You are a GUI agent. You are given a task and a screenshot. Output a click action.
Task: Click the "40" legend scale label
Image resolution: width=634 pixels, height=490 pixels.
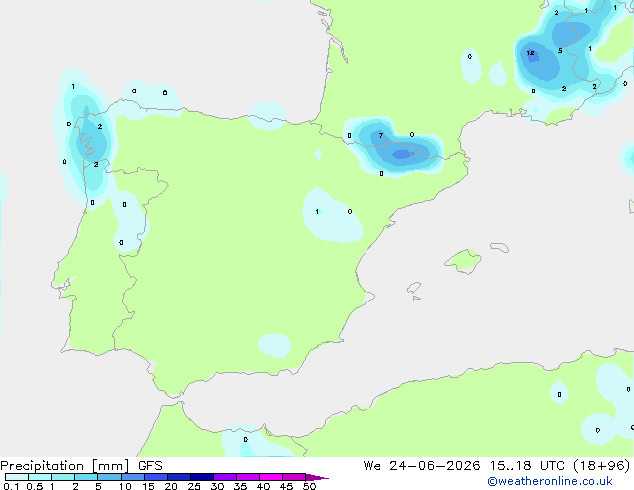(x=263, y=486)
